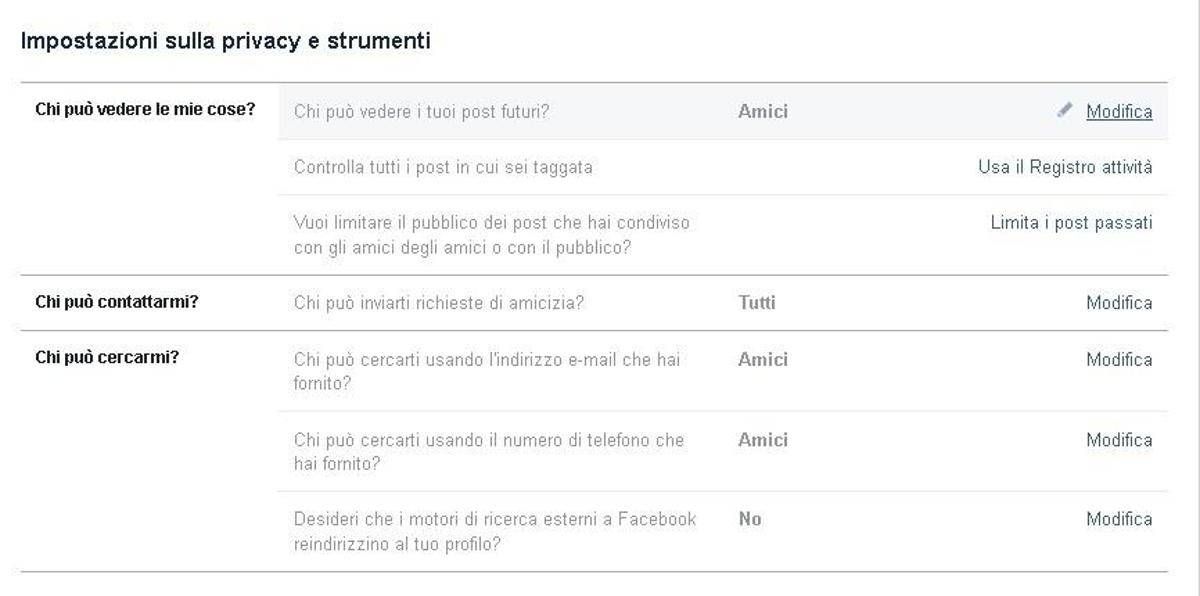Open 'Chi può inviarti richieste di amicizia?' row
1200x596 pixels.
(x=723, y=303)
